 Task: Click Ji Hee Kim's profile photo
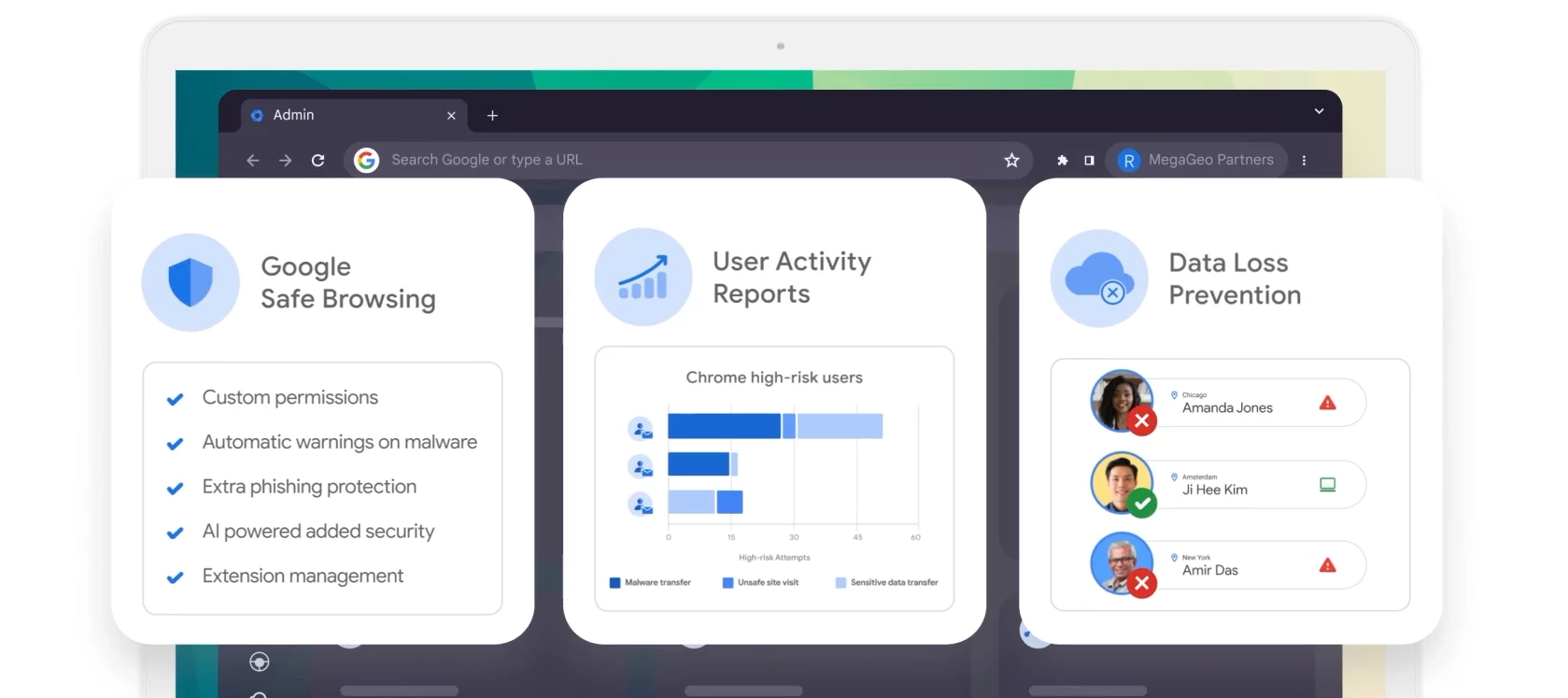click(1122, 482)
